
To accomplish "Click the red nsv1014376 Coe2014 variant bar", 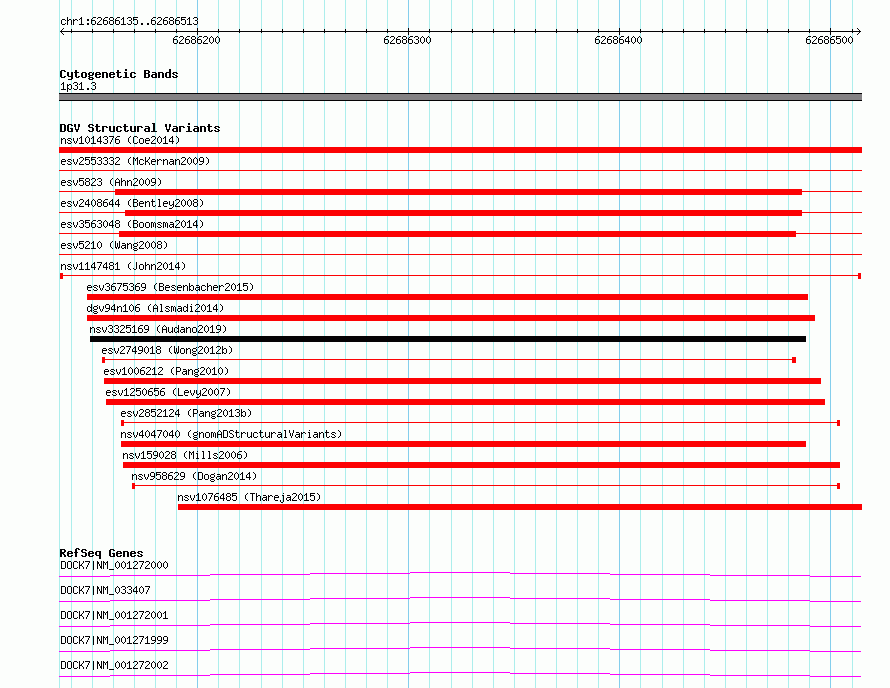I will point(460,150).
